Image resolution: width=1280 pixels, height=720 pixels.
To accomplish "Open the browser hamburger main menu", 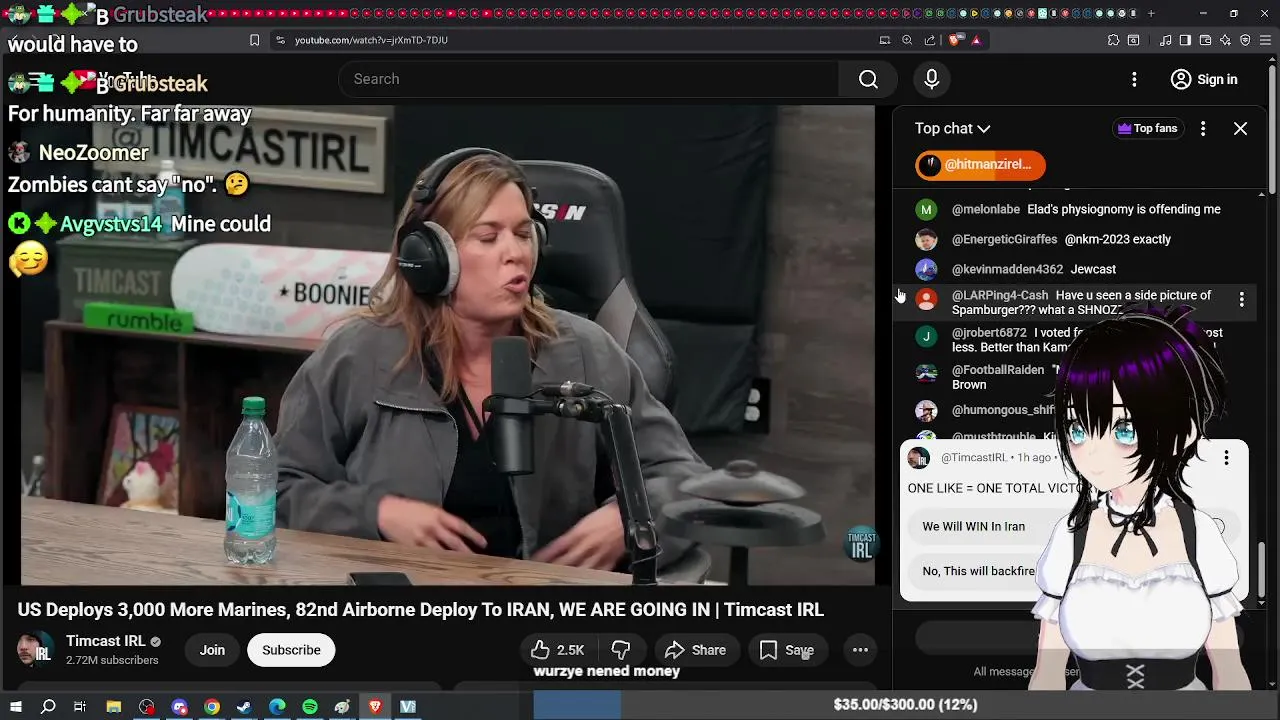I will (1265, 40).
